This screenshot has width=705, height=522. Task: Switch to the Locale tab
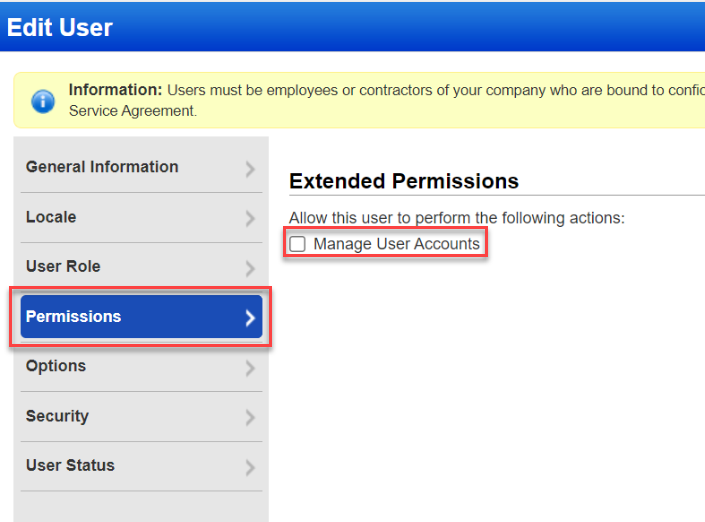51,217
